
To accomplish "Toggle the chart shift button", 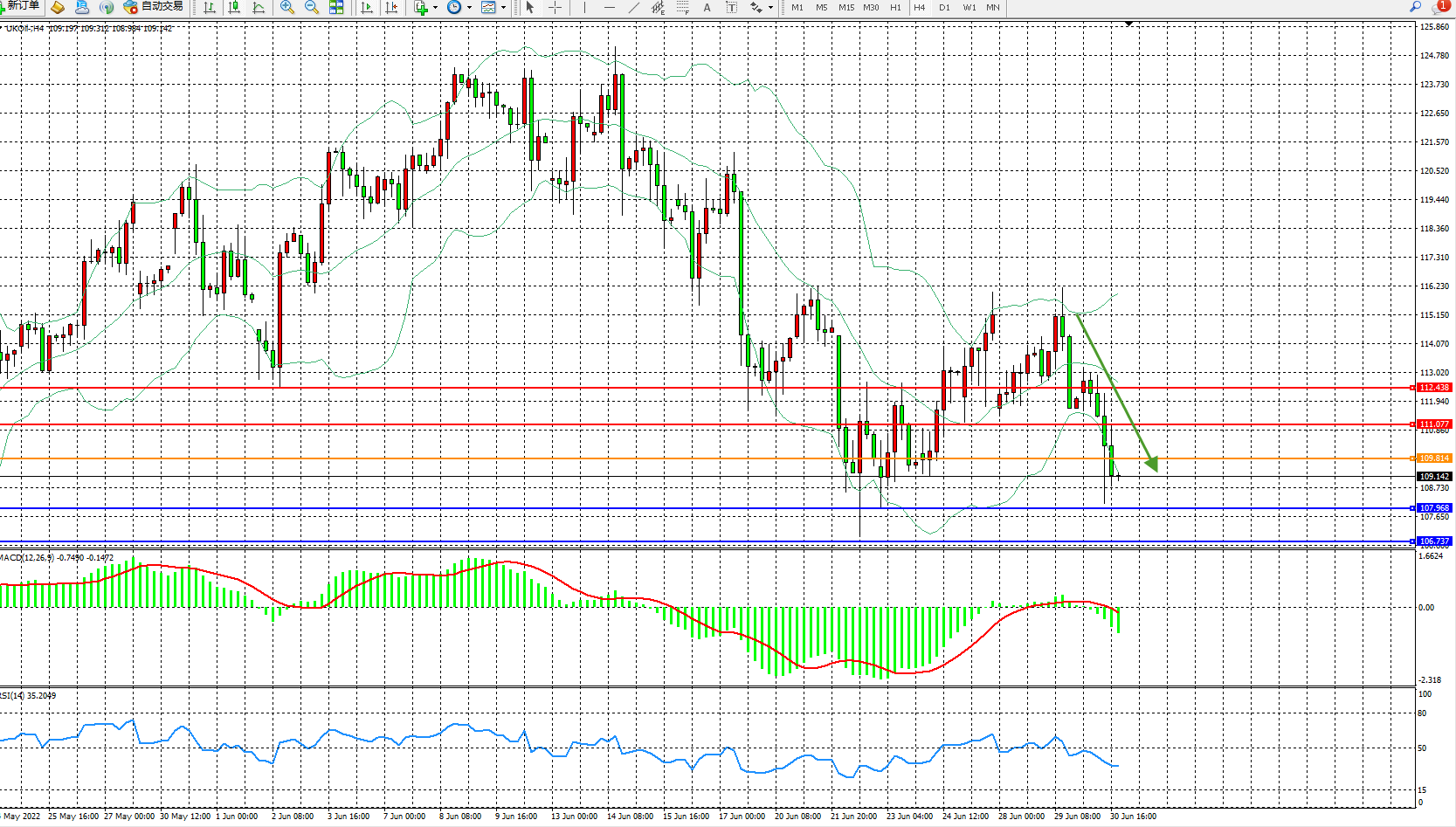I will tap(391, 7).
